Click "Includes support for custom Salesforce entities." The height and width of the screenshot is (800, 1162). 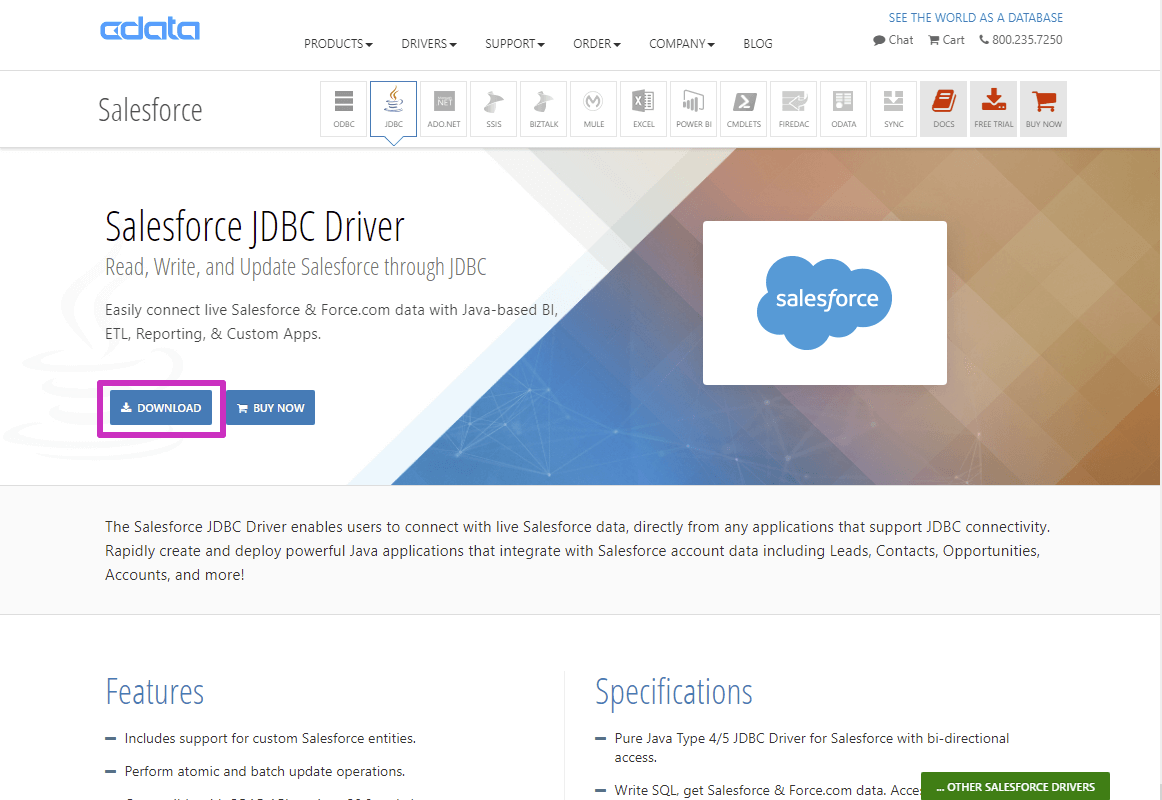tap(270, 739)
